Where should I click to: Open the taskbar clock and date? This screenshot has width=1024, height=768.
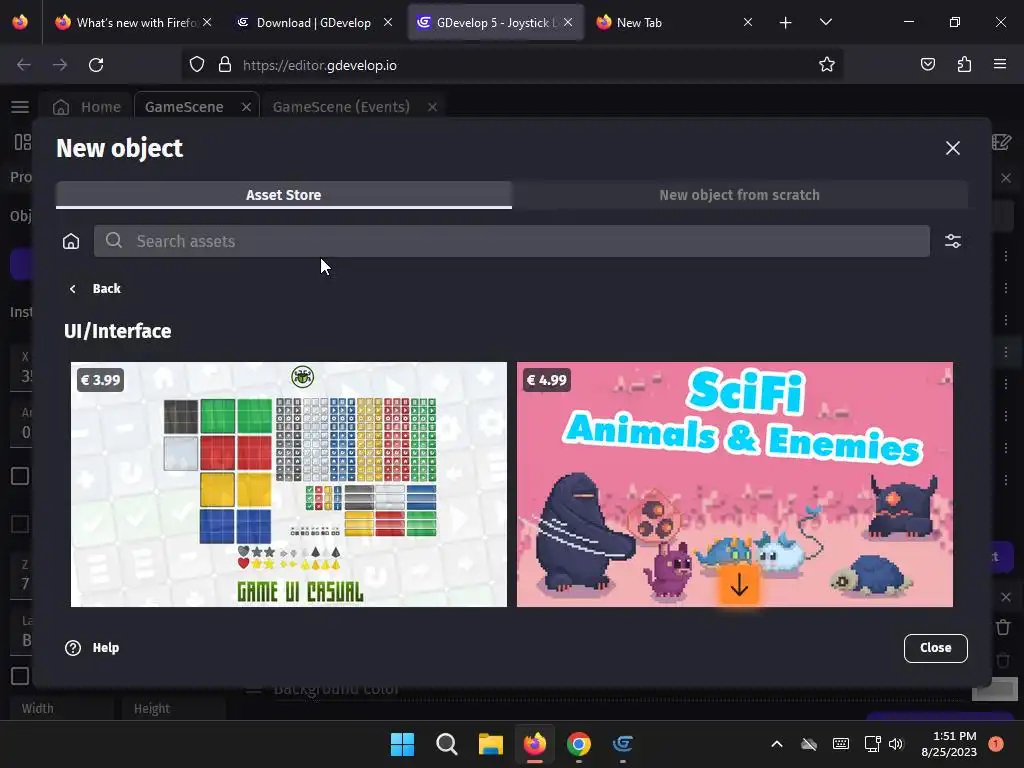point(949,744)
